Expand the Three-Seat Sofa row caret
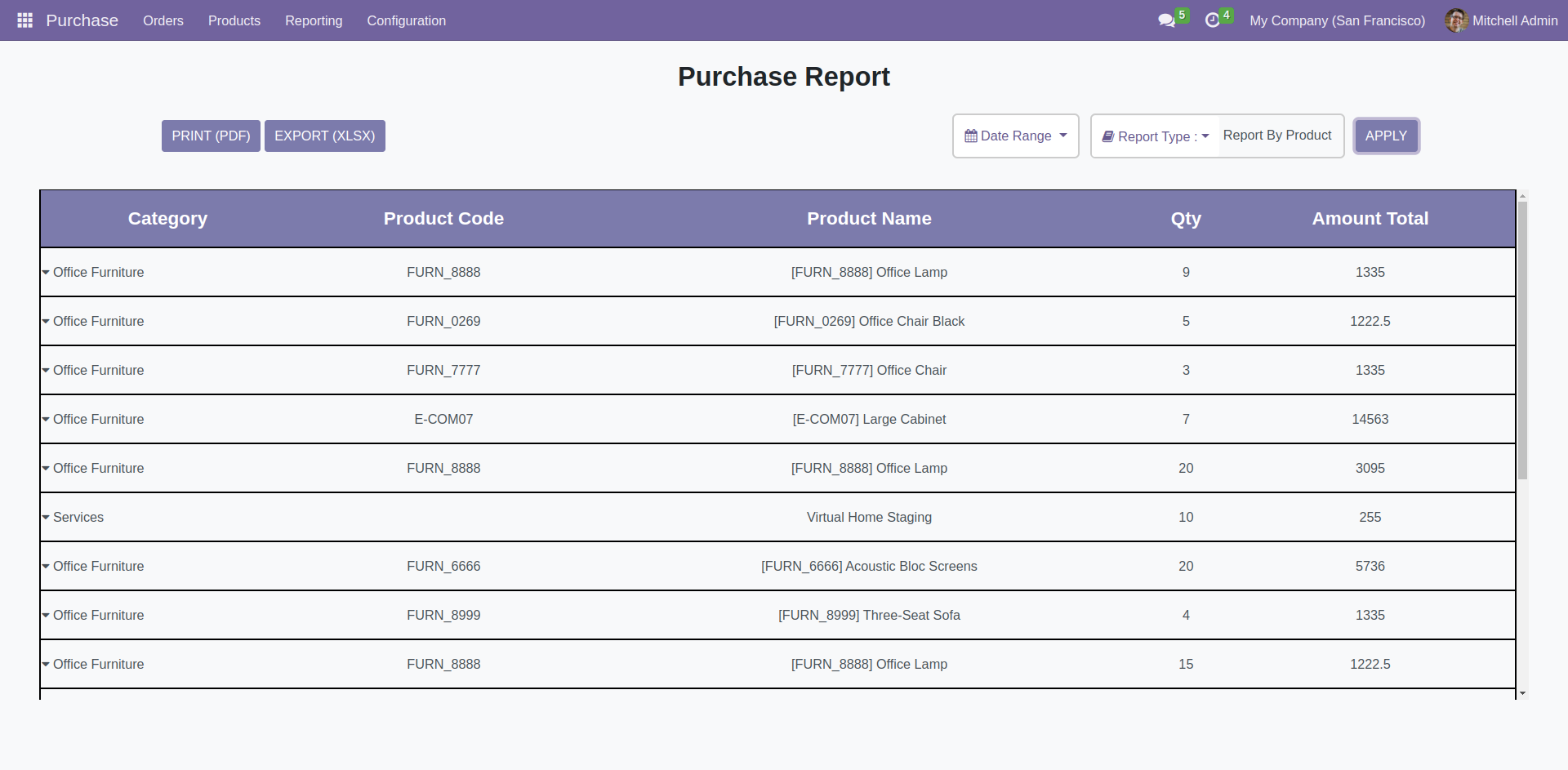The height and width of the screenshot is (770, 1568). pyautogui.click(x=46, y=615)
